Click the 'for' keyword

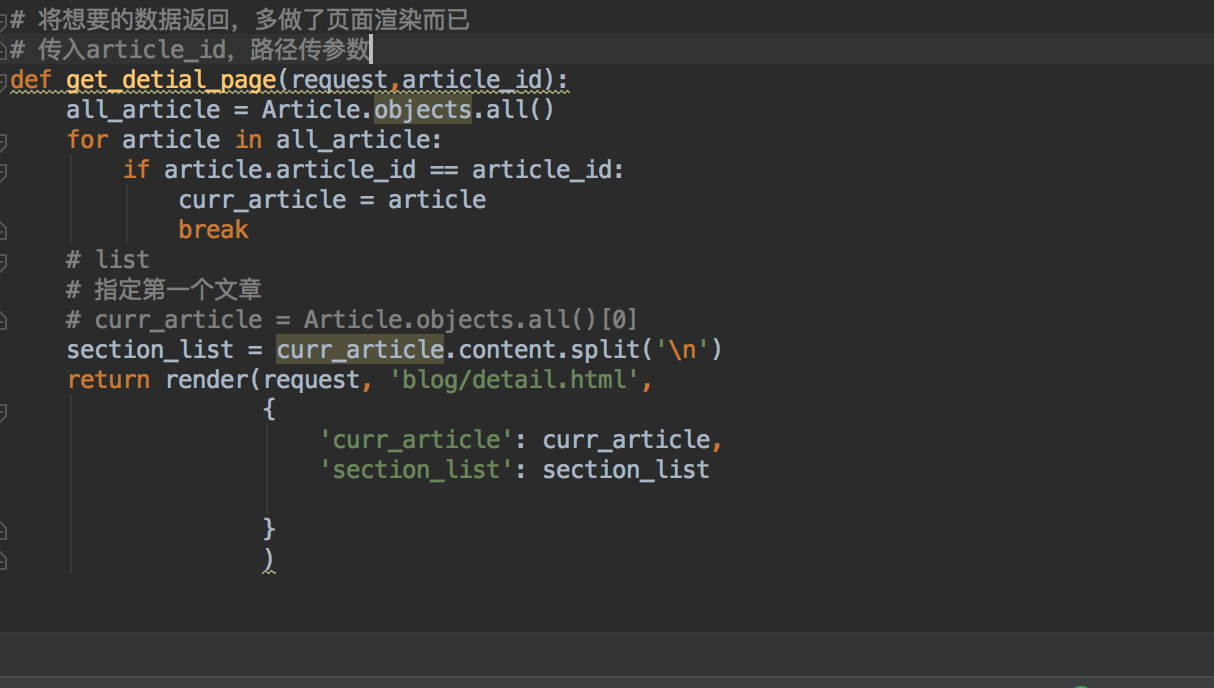pyautogui.click(x=87, y=139)
